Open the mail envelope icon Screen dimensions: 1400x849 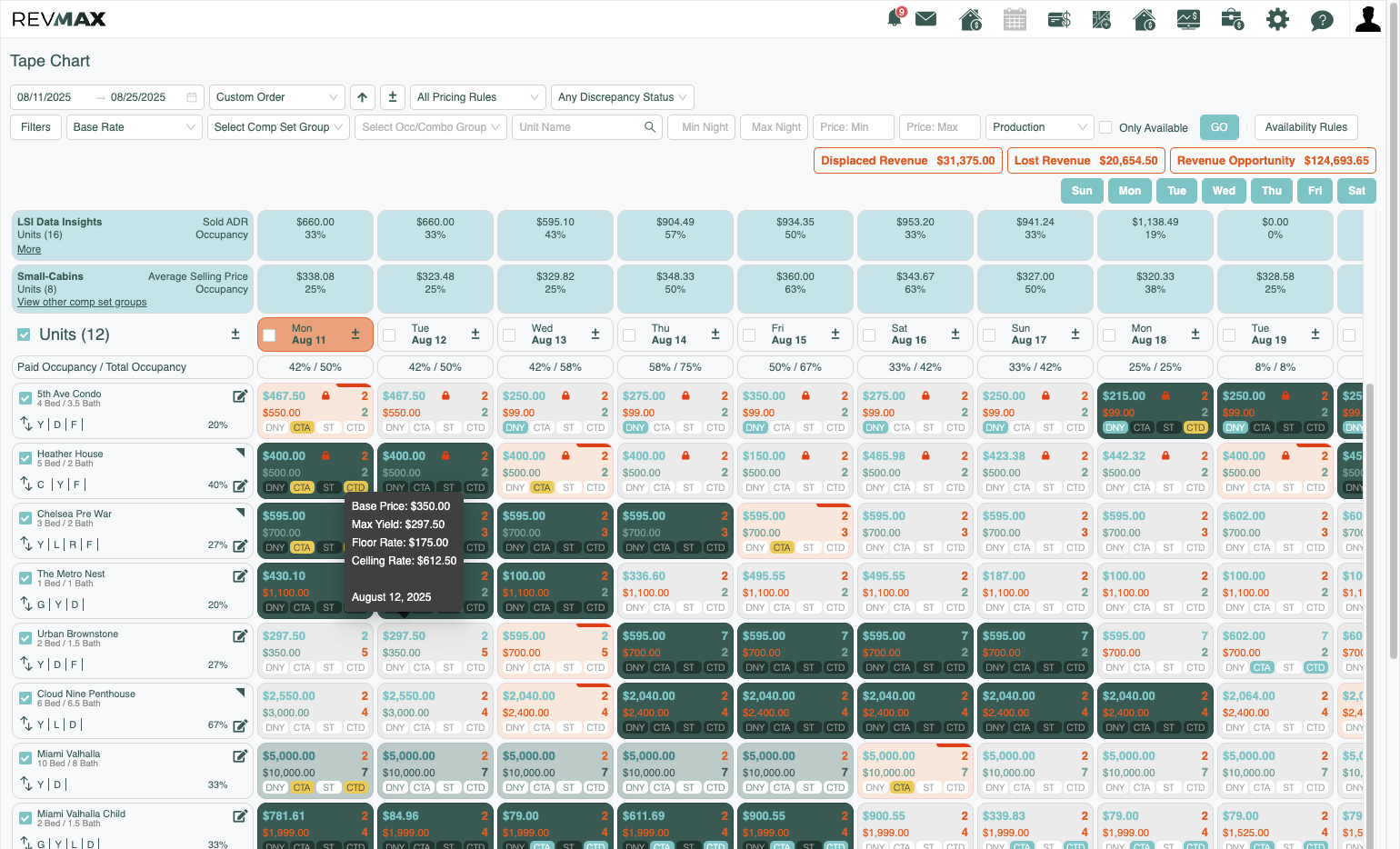925,19
